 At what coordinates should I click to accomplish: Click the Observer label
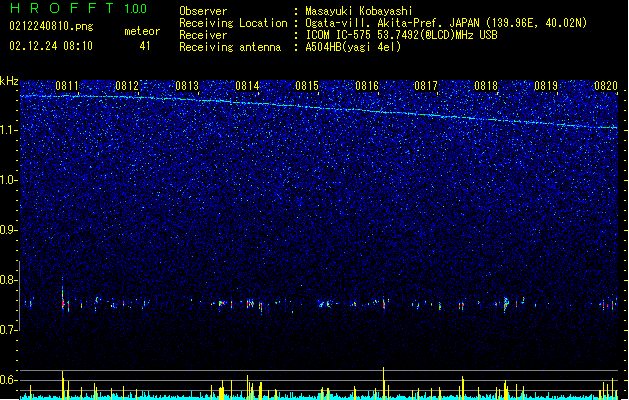tap(203, 11)
